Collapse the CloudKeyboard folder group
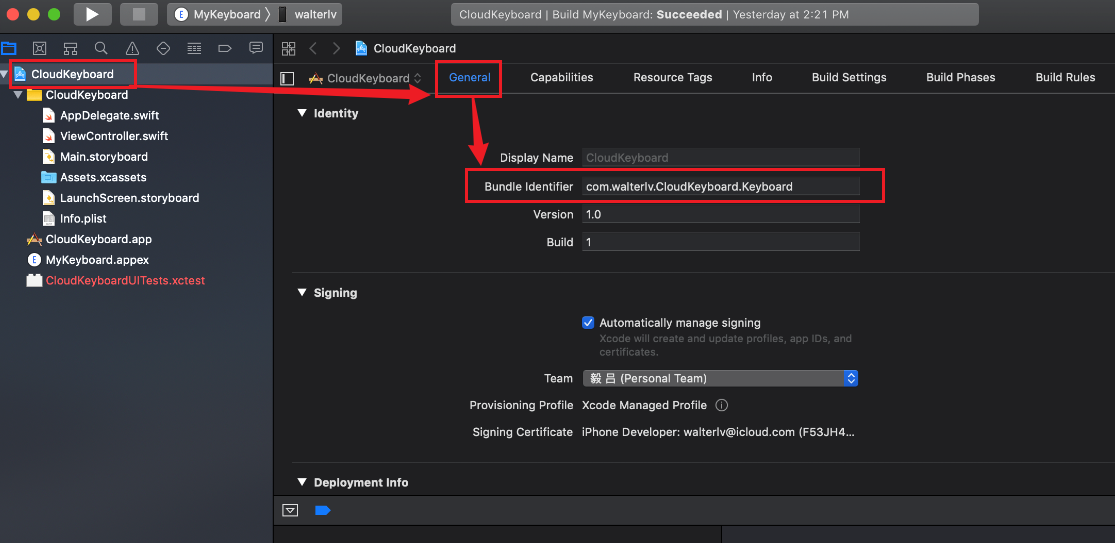Screen dimensions: 1115x543 point(18,95)
